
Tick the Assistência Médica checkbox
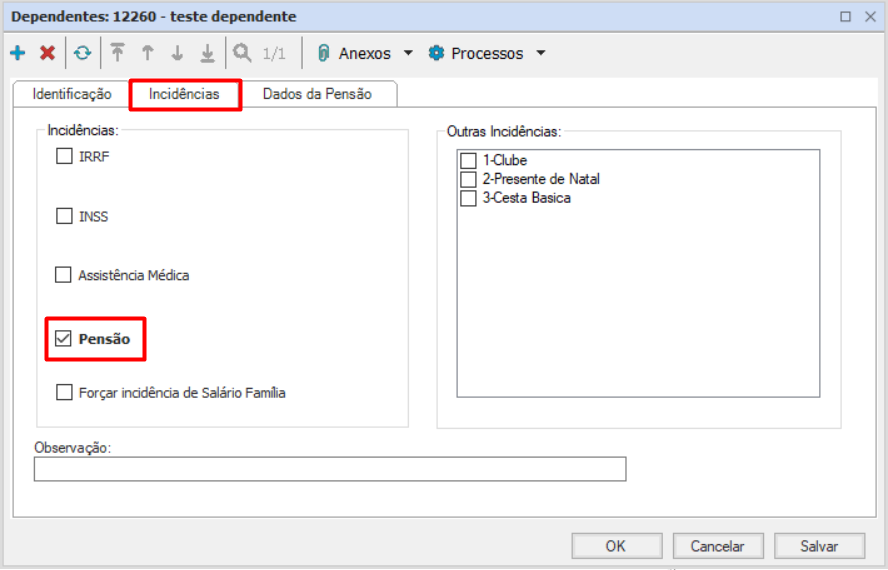coord(63,275)
